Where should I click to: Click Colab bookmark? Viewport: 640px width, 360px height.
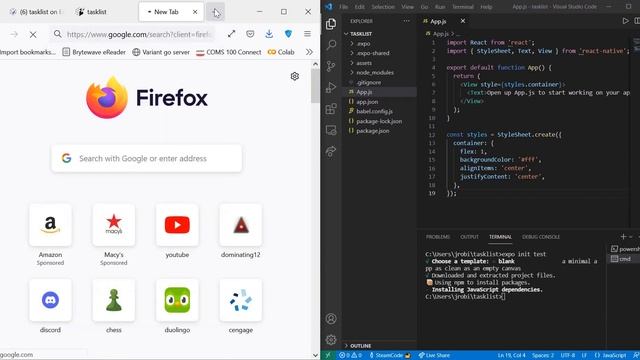point(281,52)
